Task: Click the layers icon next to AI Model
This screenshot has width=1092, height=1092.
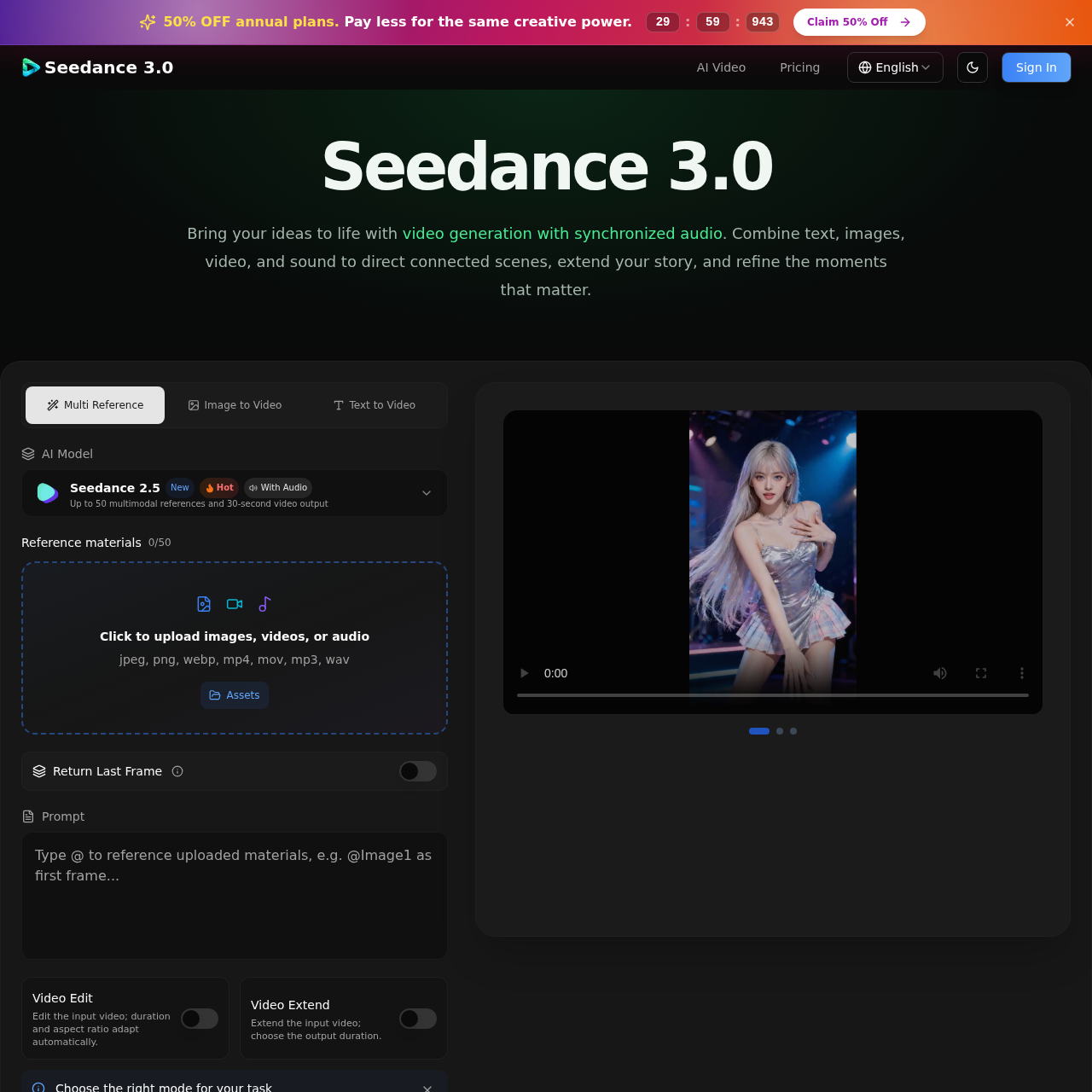Action: tap(28, 454)
